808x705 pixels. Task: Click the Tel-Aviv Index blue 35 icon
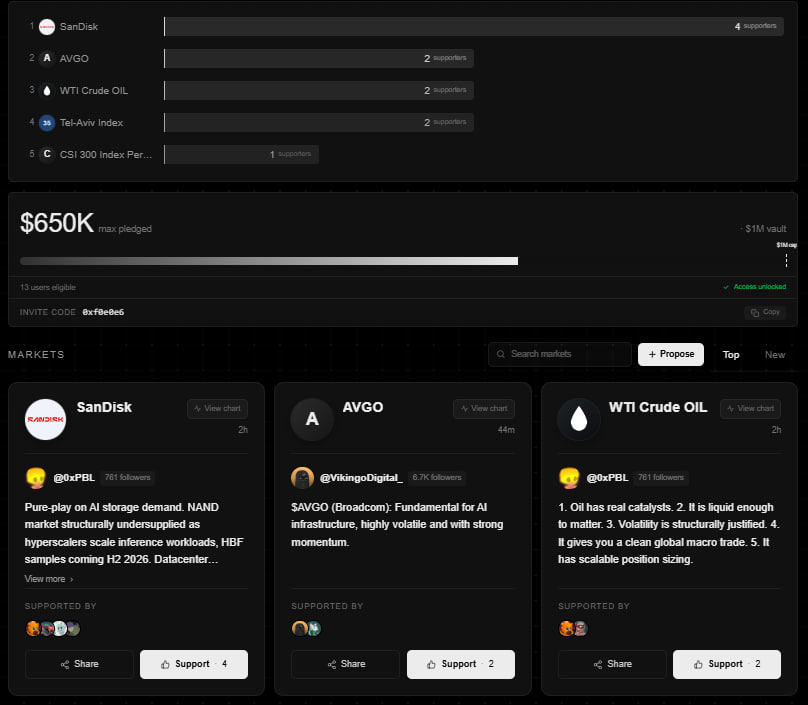[x=47, y=123]
